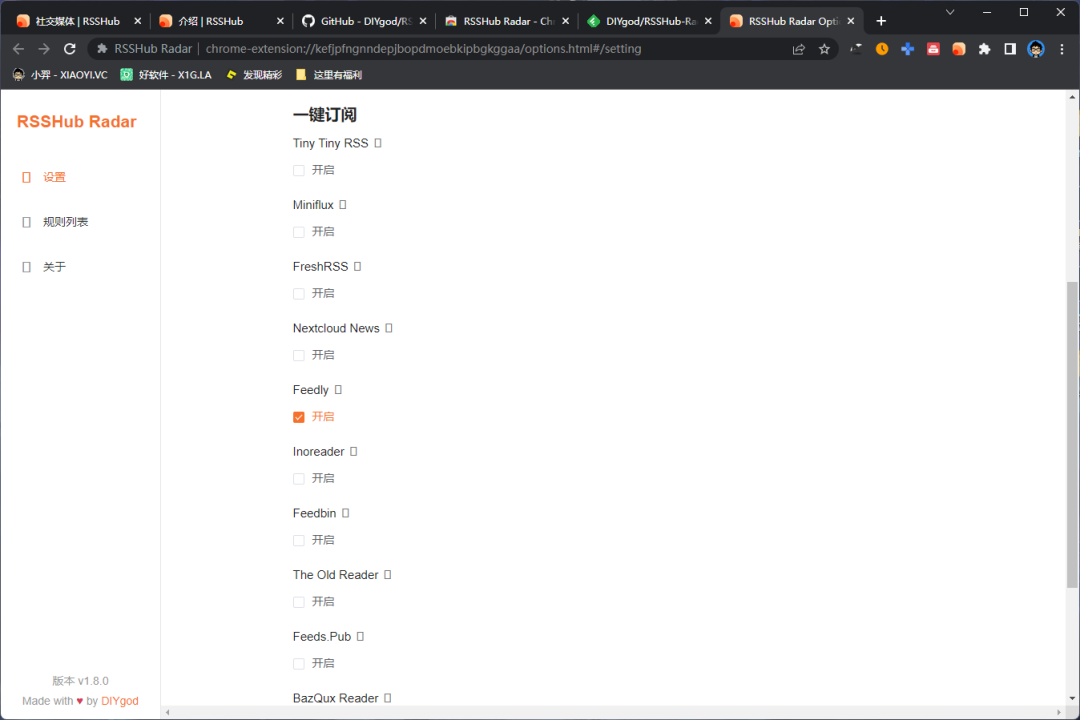Open the external link next to Feedly
Image resolution: width=1080 pixels, height=720 pixels.
click(339, 389)
